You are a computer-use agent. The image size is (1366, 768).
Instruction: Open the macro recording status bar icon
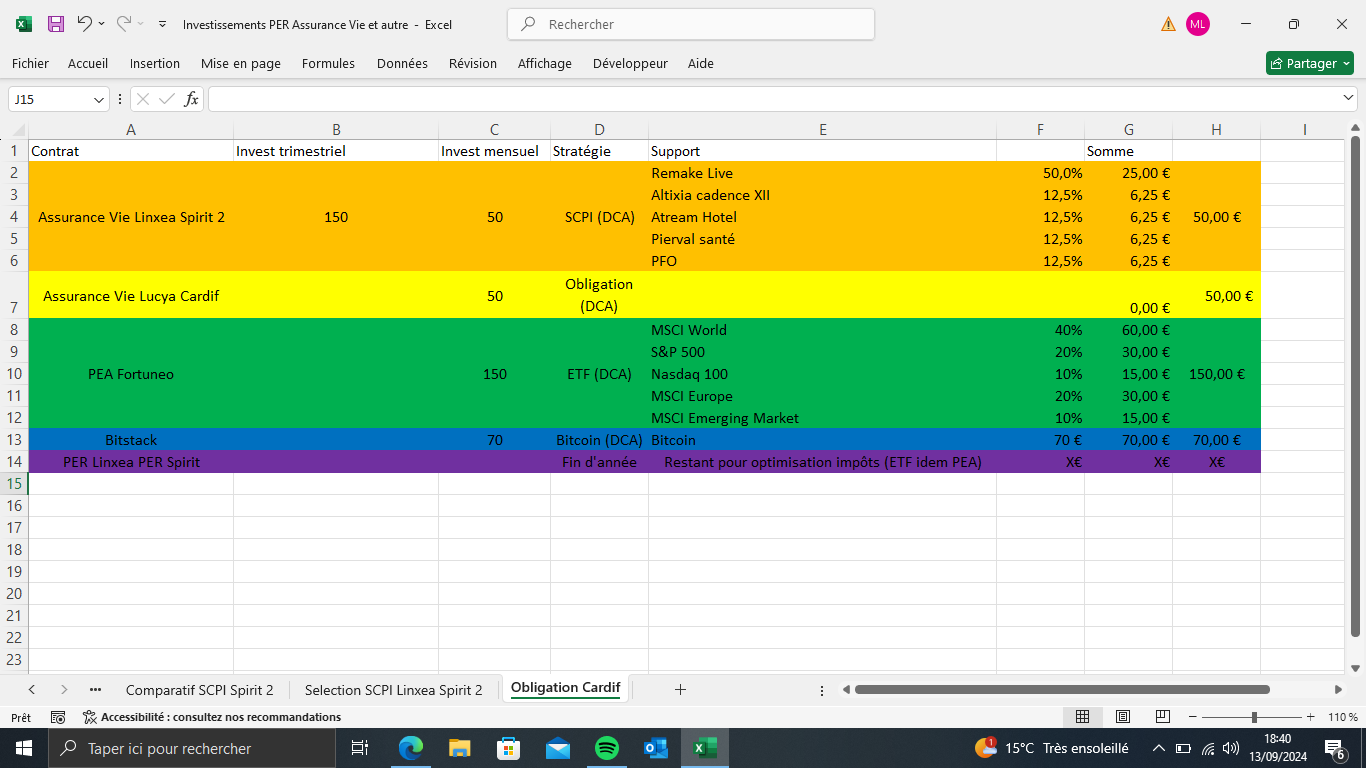pos(58,717)
